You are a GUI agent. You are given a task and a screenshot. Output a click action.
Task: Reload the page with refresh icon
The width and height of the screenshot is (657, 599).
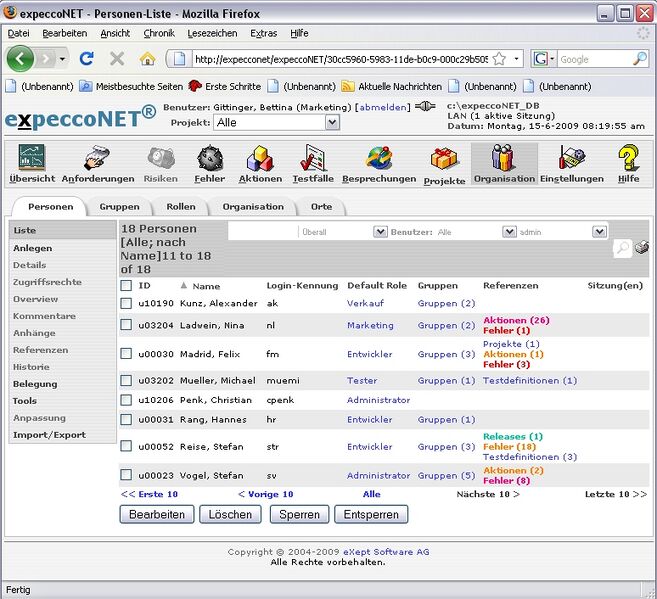(86, 59)
